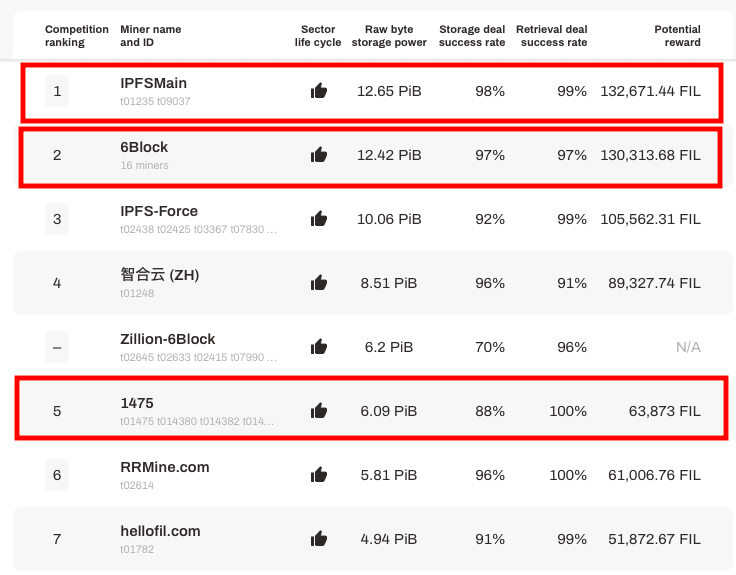Click the thumbs-up icon in Zillion-6Block row

pos(319,347)
